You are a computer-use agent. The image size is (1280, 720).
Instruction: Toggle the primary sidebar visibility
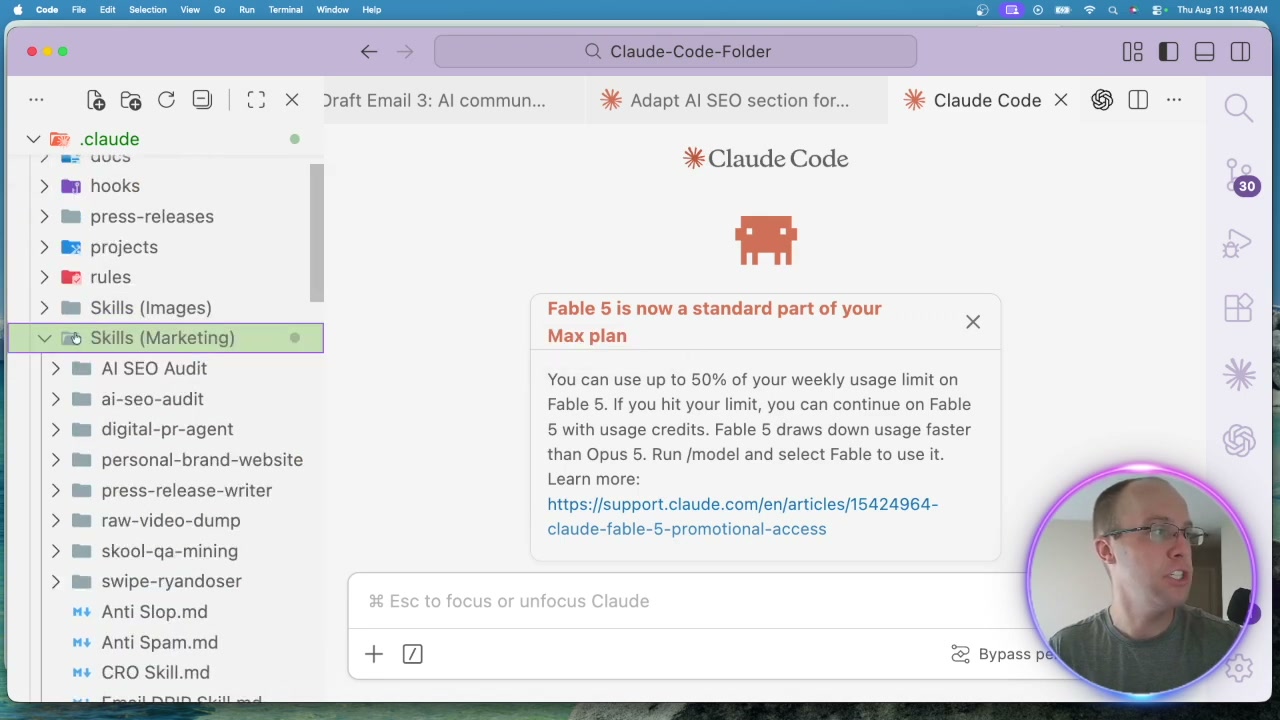point(1168,52)
